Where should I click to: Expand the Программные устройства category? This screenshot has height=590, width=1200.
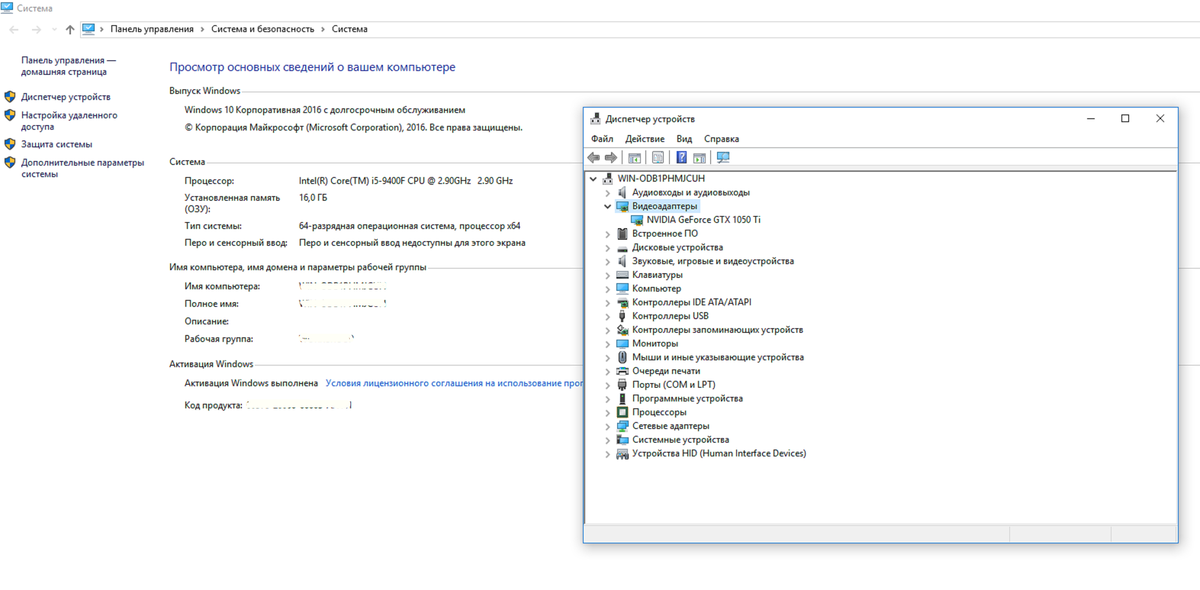(607, 398)
